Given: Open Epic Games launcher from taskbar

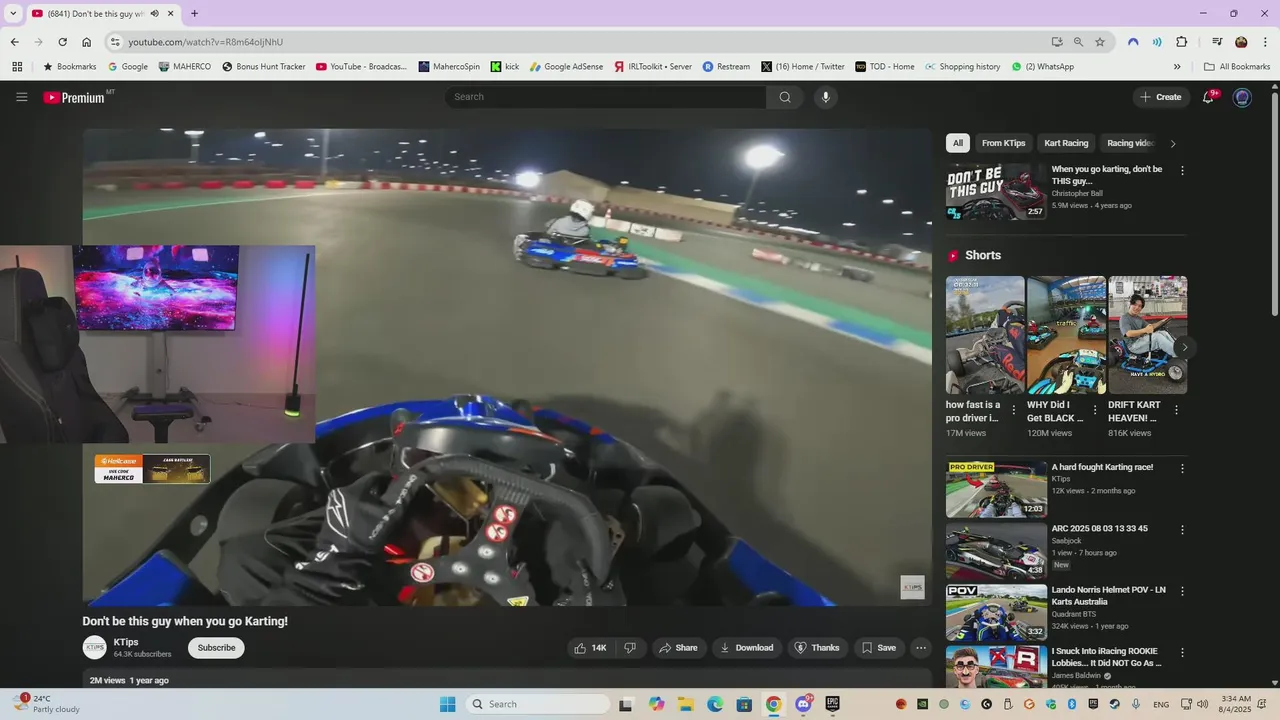Looking at the screenshot, I should click(x=832, y=704).
